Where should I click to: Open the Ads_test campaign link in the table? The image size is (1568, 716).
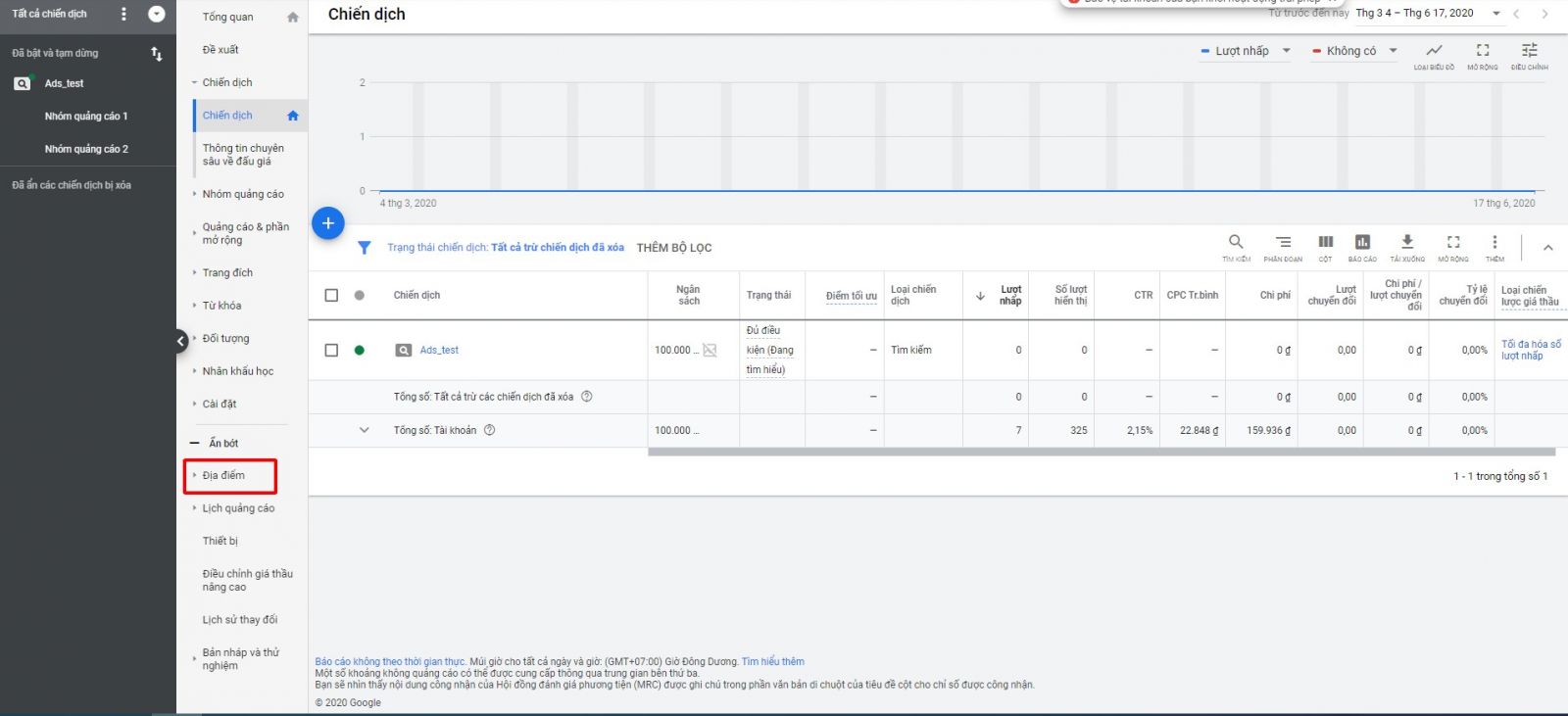tap(439, 351)
